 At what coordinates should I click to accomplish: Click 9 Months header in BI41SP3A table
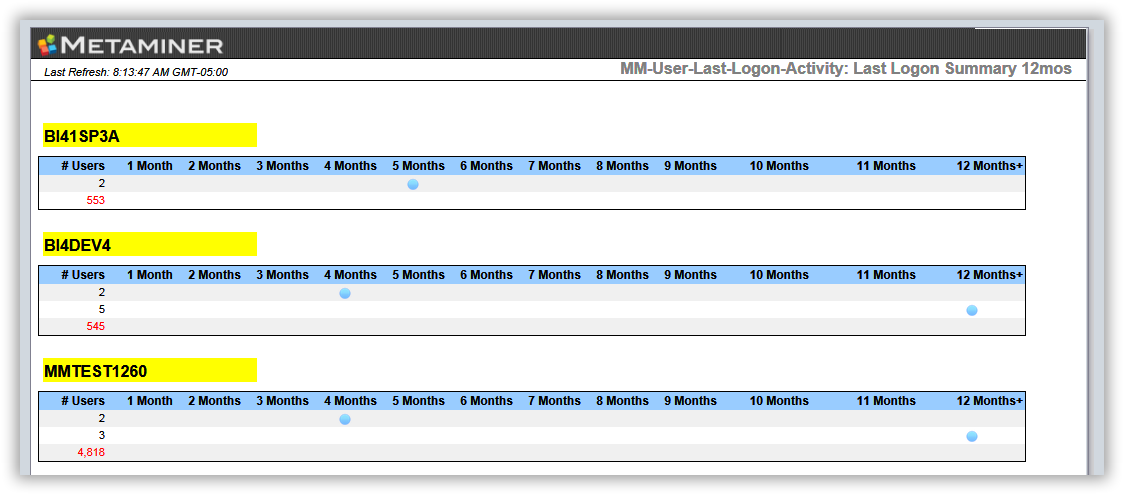pyautogui.click(x=690, y=166)
